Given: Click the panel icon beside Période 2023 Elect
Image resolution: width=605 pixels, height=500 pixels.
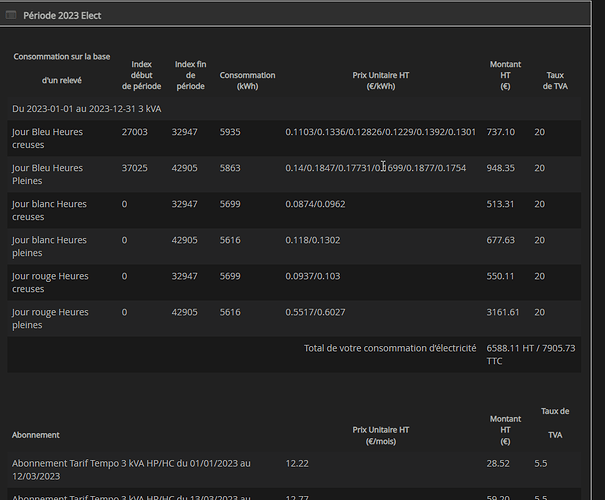Looking at the screenshot, I should point(10,16).
